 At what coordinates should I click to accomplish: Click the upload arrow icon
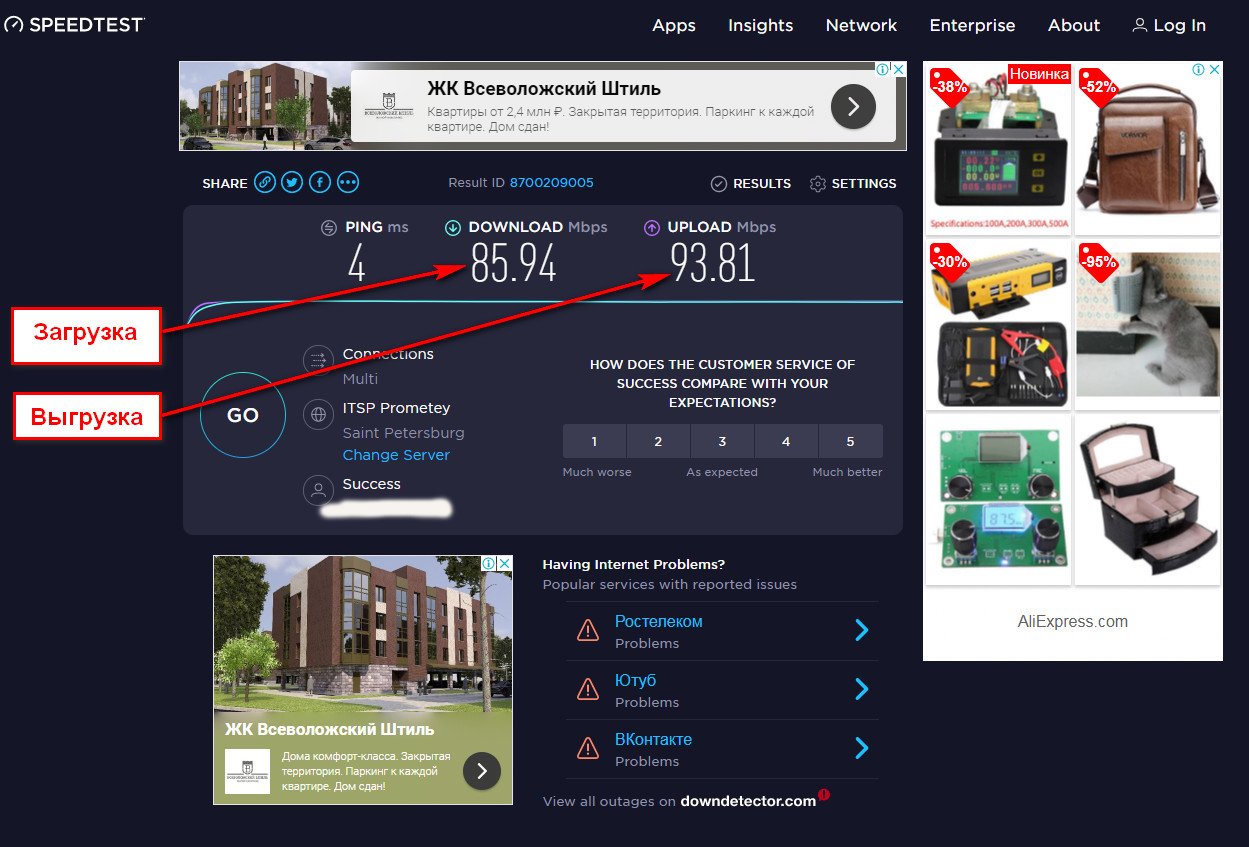point(652,227)
